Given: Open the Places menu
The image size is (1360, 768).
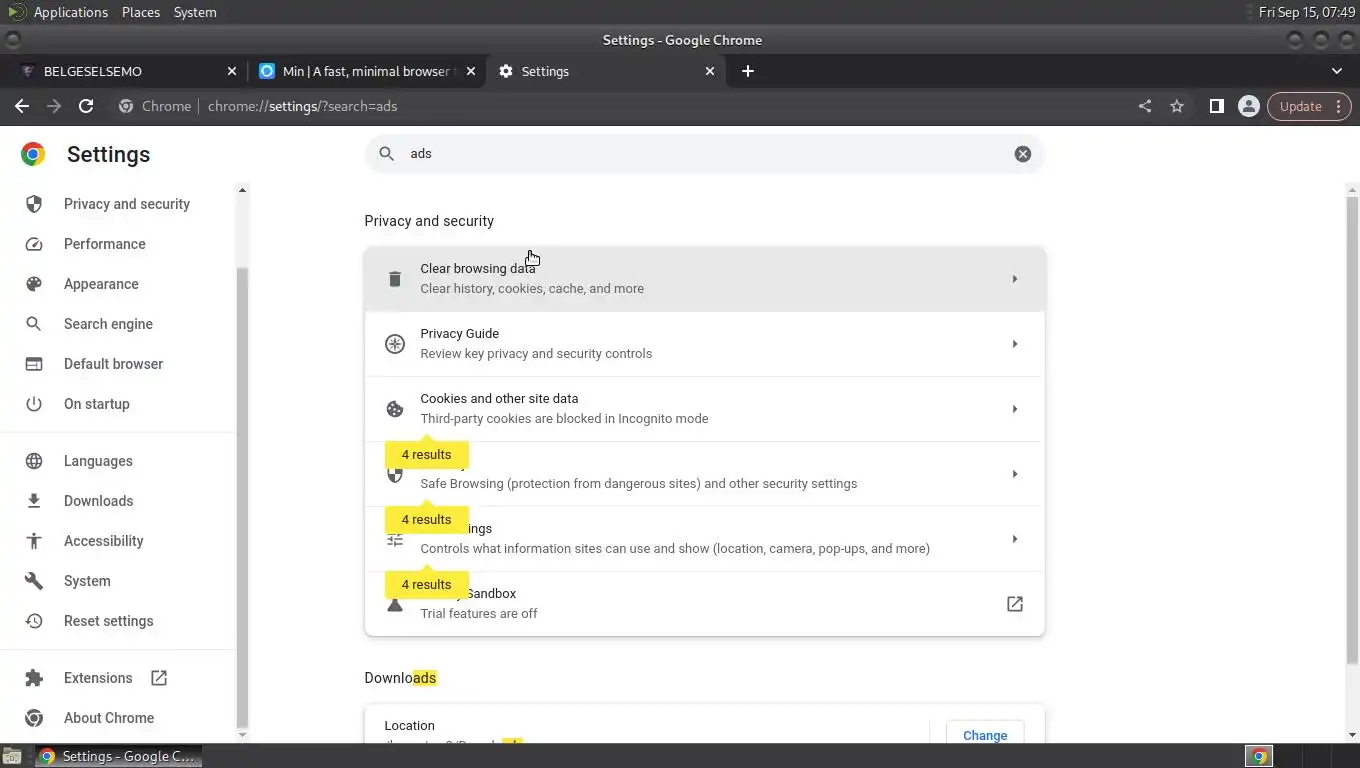Looking at the screenshot, I should click(141, 12).
